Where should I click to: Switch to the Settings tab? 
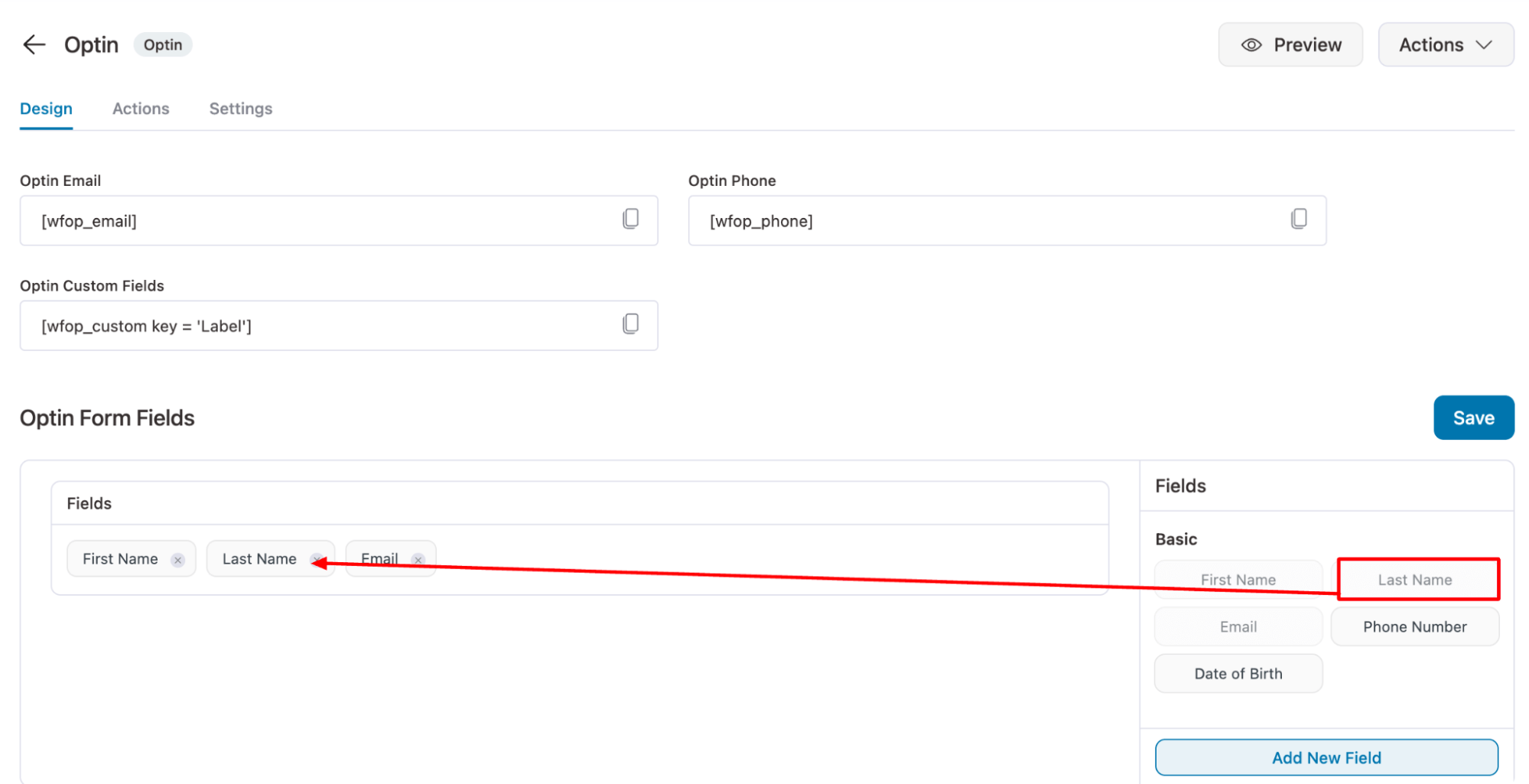pos(240,109)
